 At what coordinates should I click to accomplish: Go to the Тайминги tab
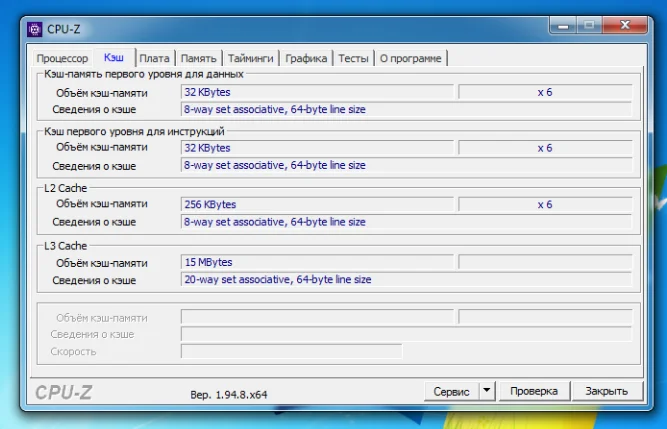250,58
